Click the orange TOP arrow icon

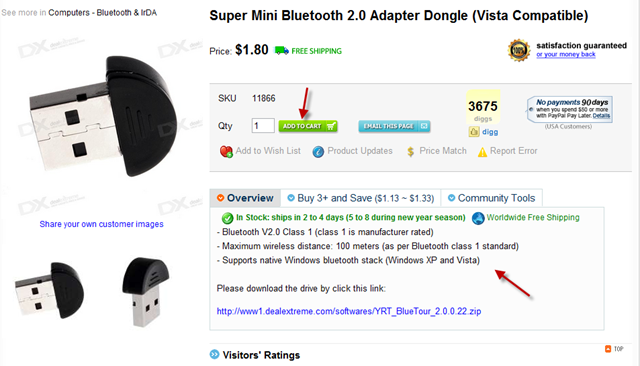point(608,348)
